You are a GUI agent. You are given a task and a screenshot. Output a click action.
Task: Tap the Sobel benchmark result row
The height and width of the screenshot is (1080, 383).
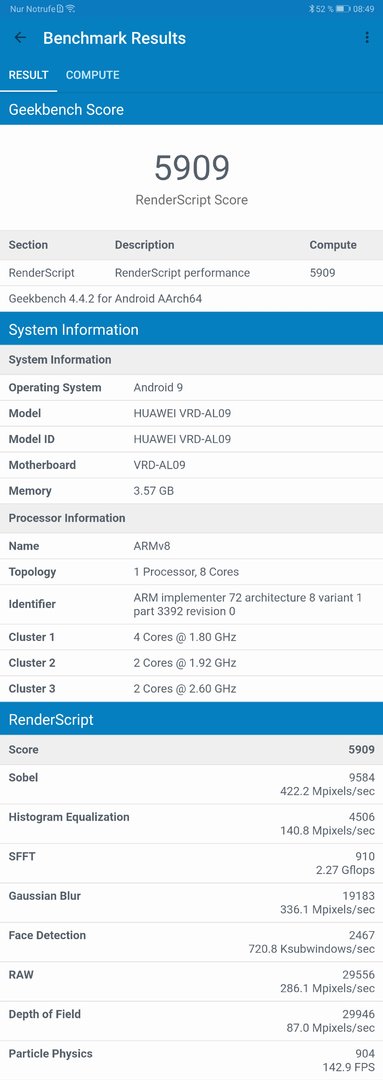192,785
